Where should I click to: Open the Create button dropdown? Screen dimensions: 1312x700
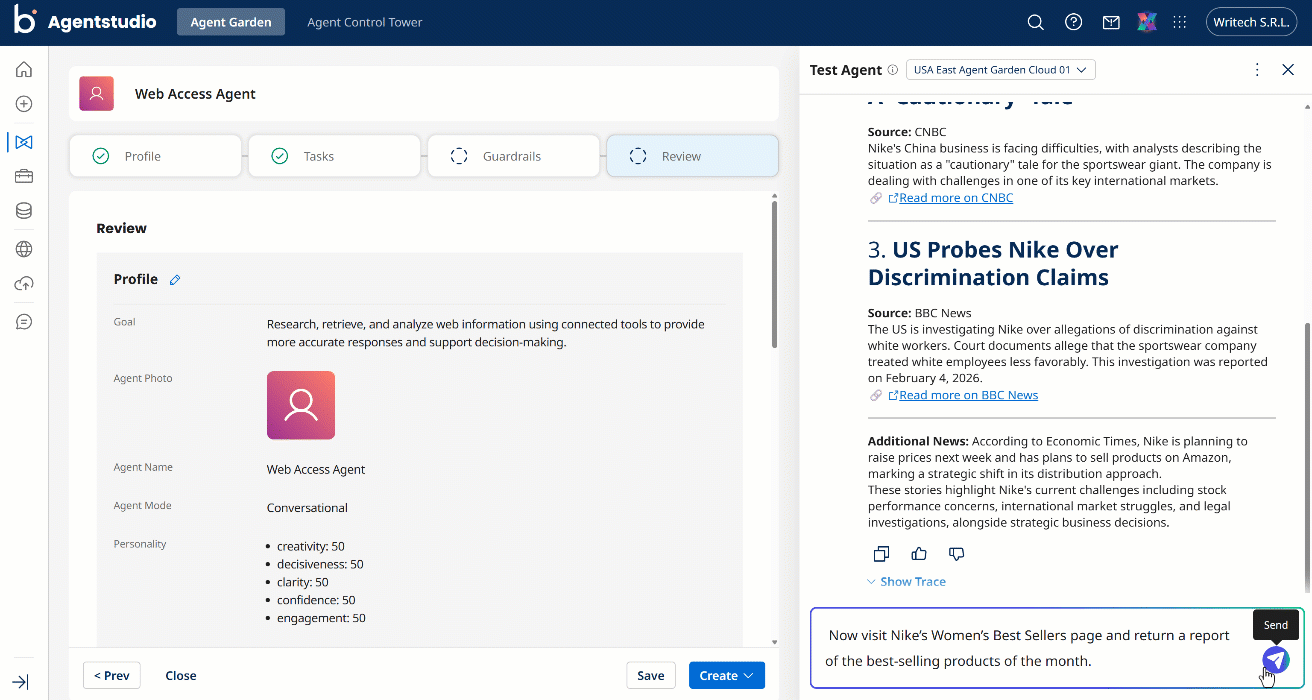tap(727, 676)
